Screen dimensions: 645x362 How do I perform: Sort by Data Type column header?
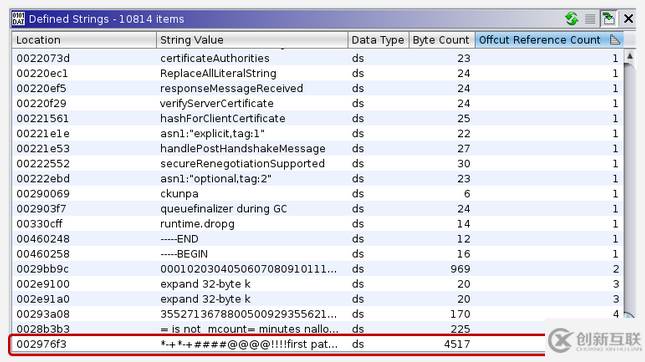pyautogui.click(x=378, y=40)
